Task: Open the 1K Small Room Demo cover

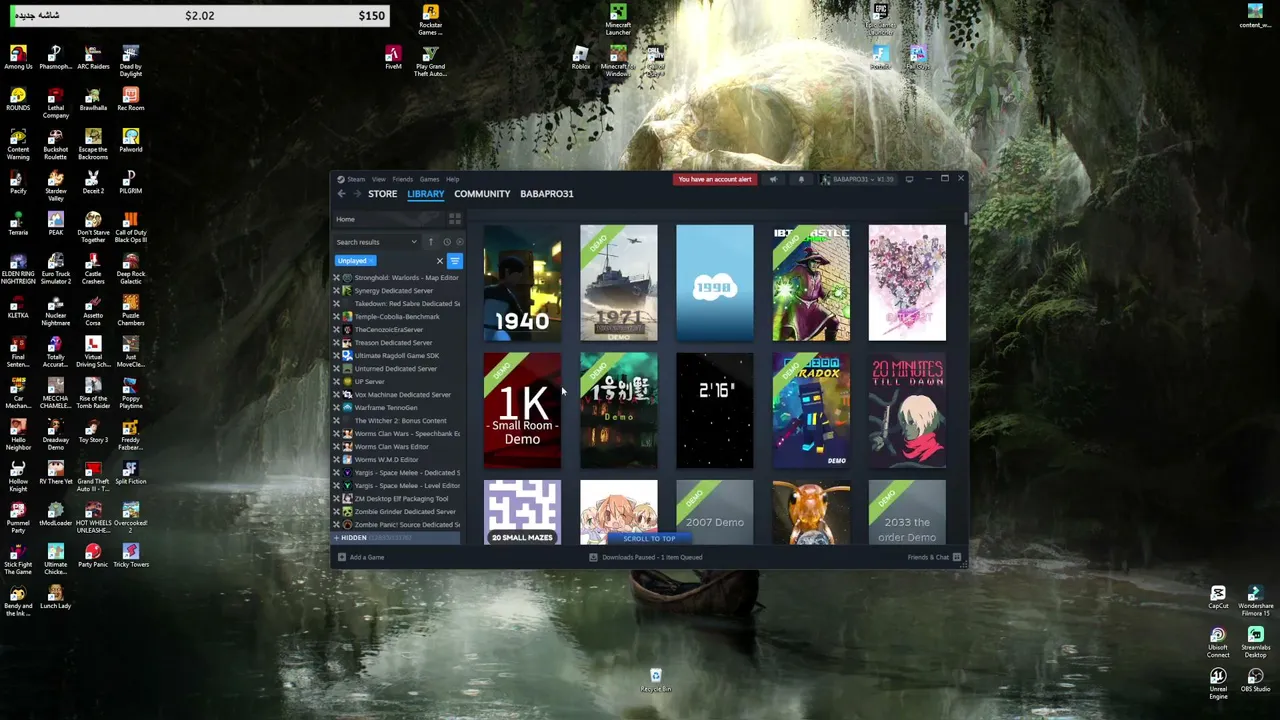Action: coord(523,410)
